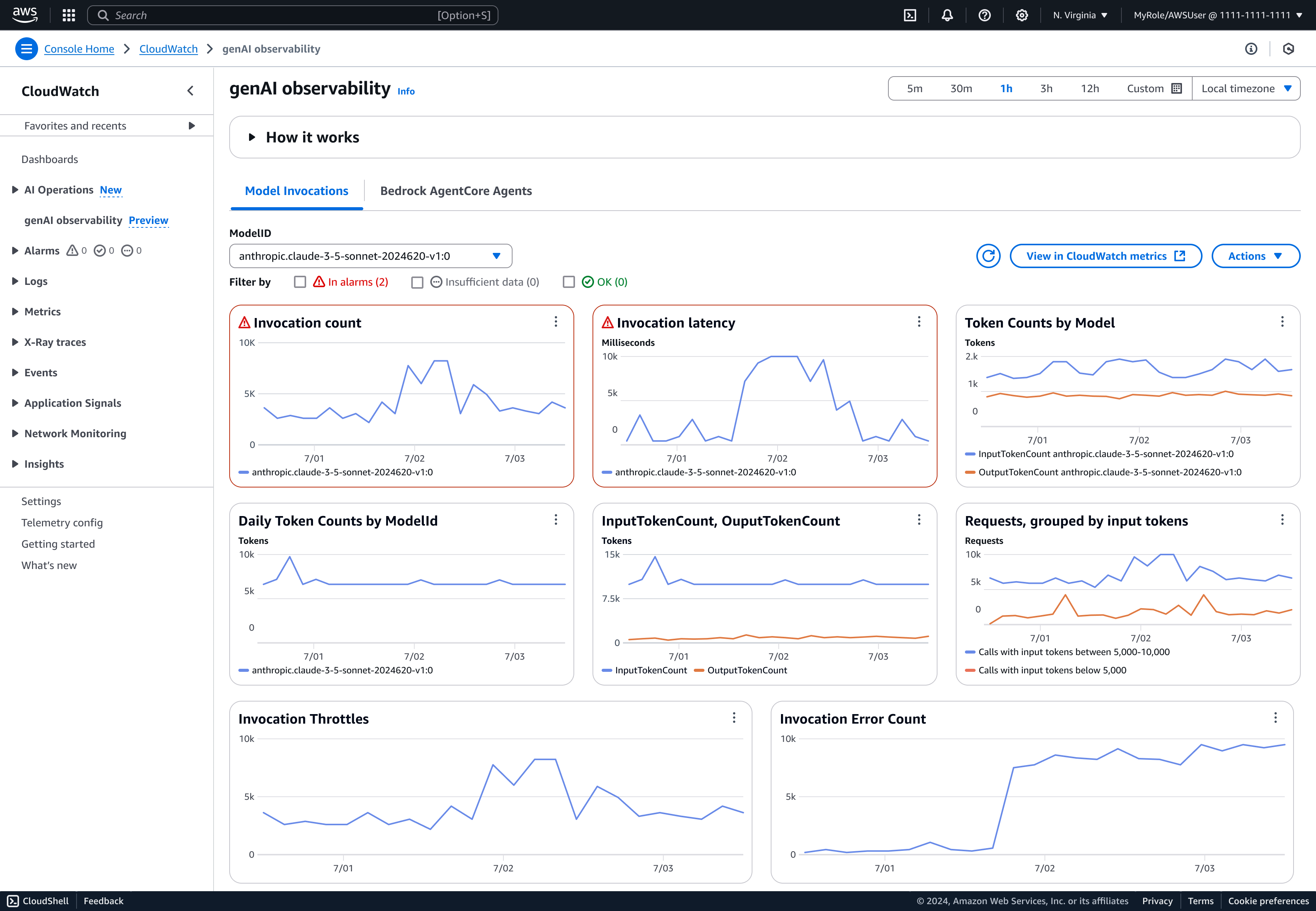
Task: Check the OK (0) filter checkbox
Action: [x=569, y=281]
